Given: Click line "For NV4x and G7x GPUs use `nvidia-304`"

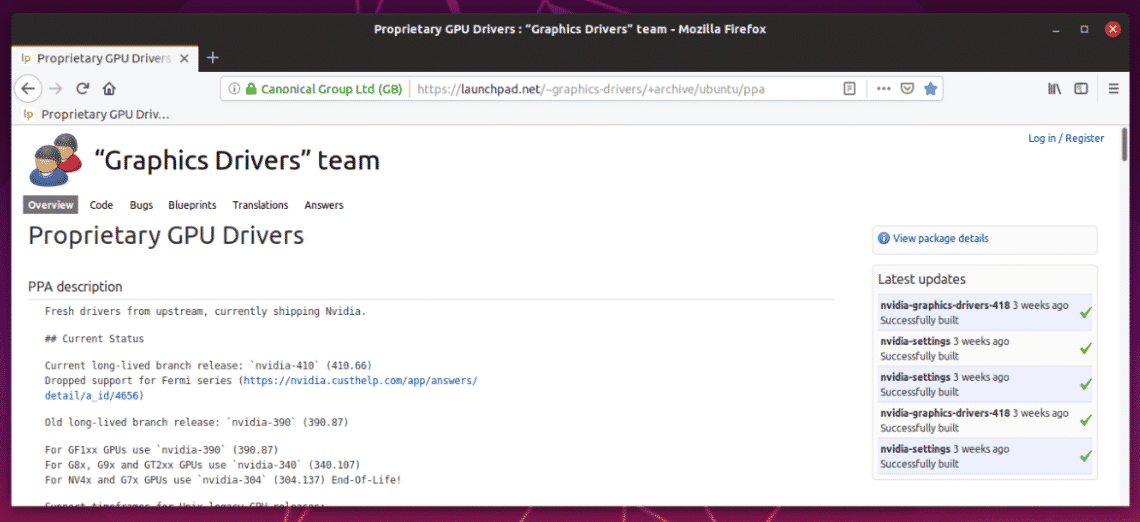Looking at the screenshot, I should pos(222,480).
